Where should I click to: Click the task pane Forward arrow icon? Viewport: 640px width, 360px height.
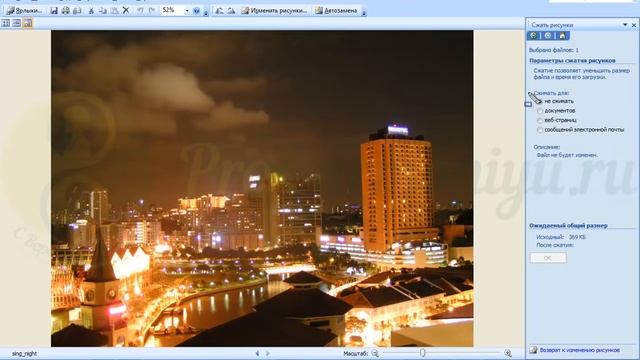(x=548, y=36)
